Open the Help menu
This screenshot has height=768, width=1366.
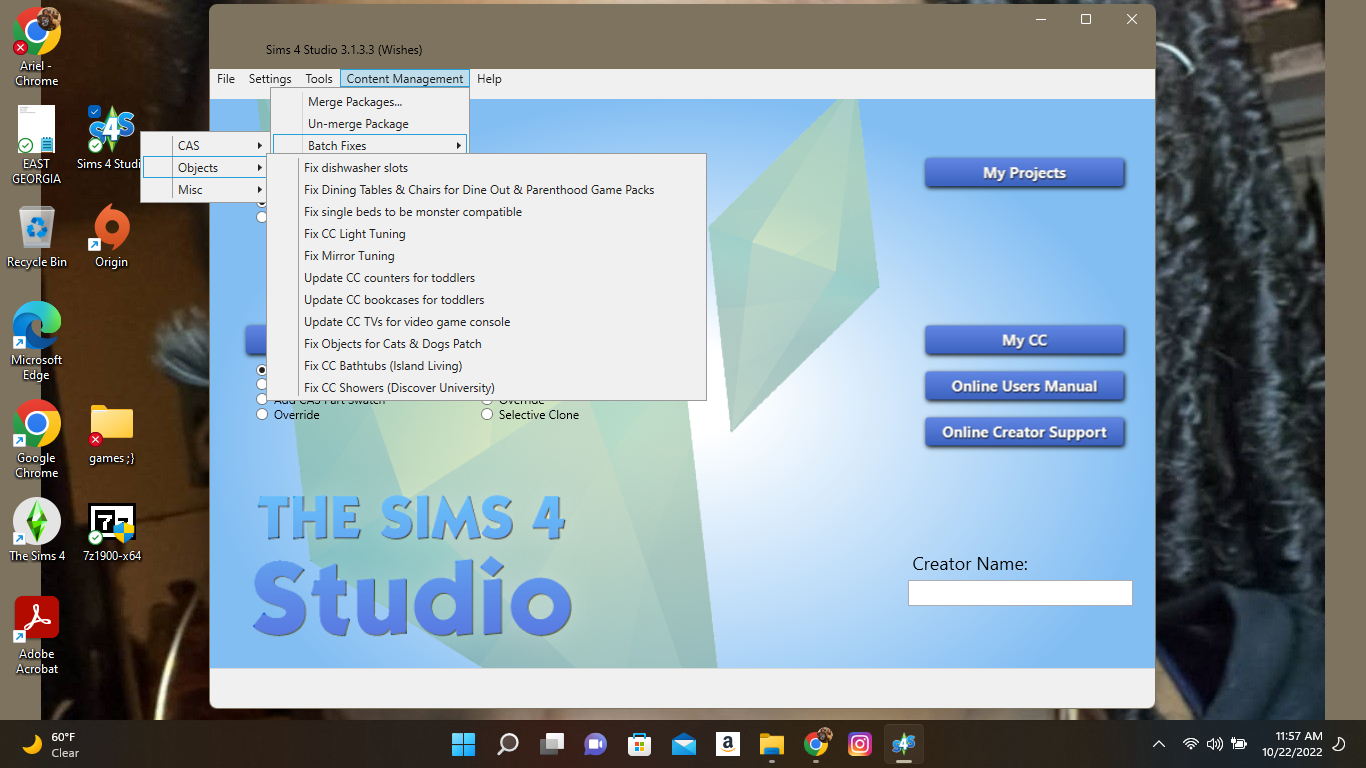(x=489, y=79)
